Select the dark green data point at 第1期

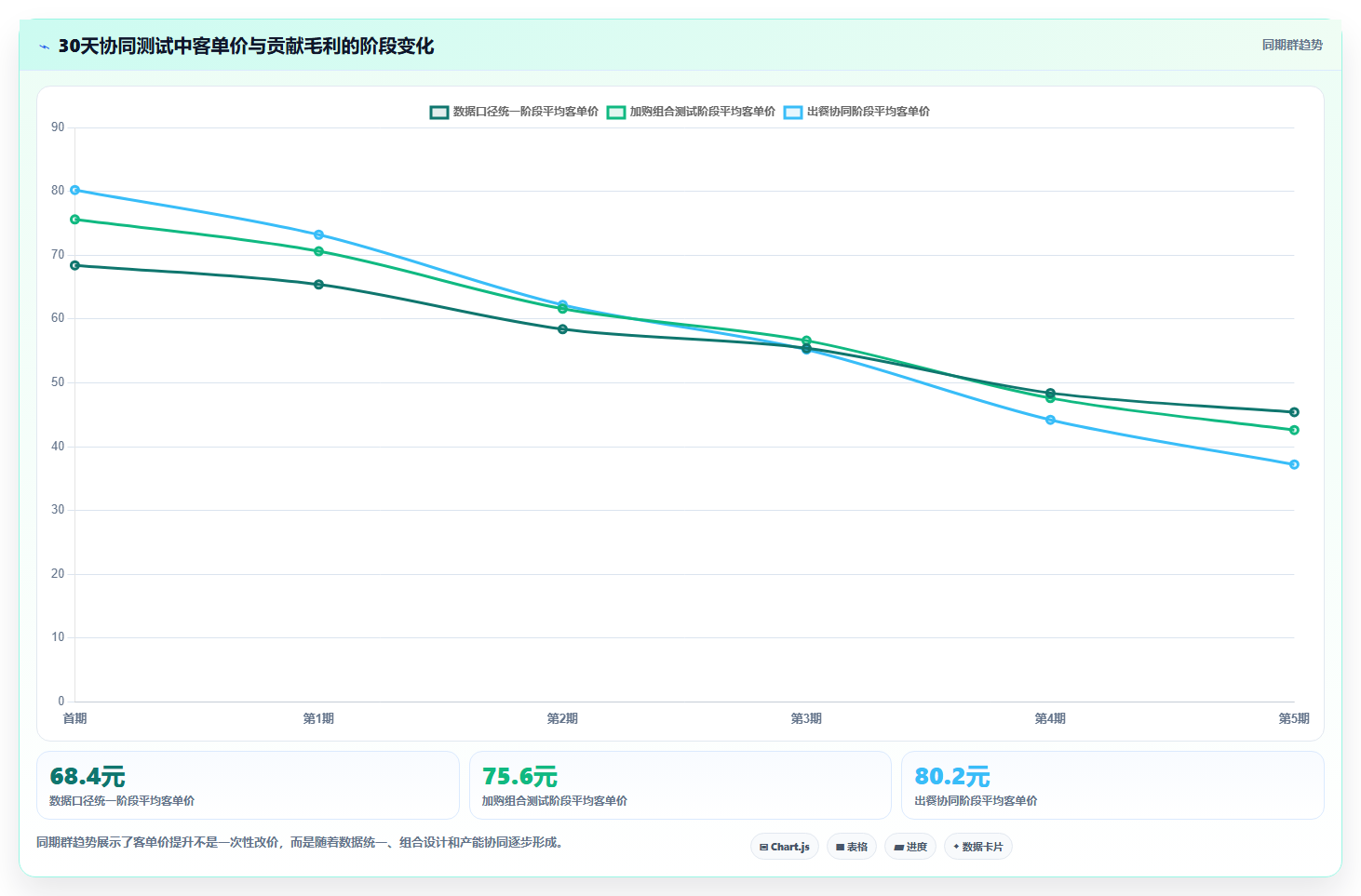pyautogui.click(x=318, y=285)
